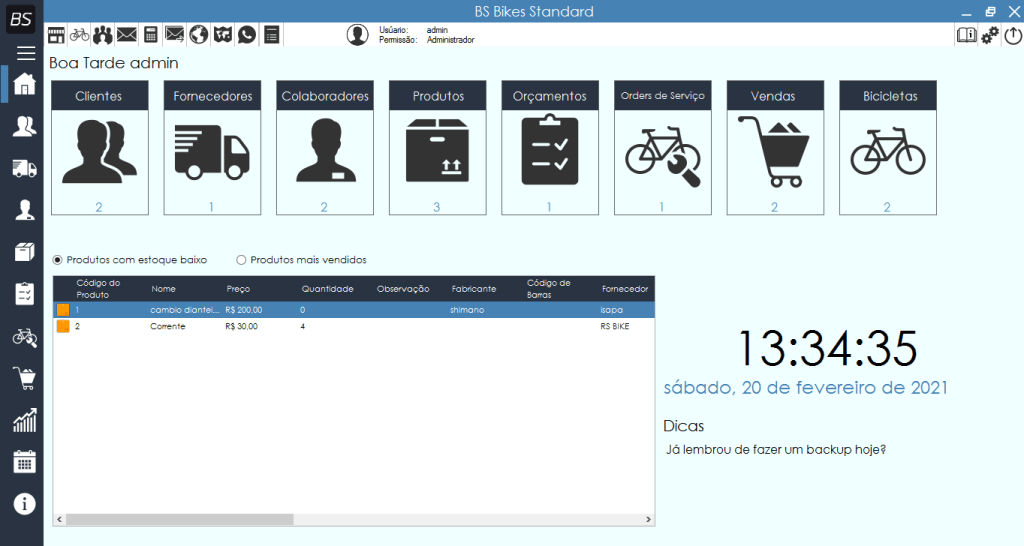Viewport: 1024px width, 546px height.
Task: Open the manual book icon
Action: (966, 35)
